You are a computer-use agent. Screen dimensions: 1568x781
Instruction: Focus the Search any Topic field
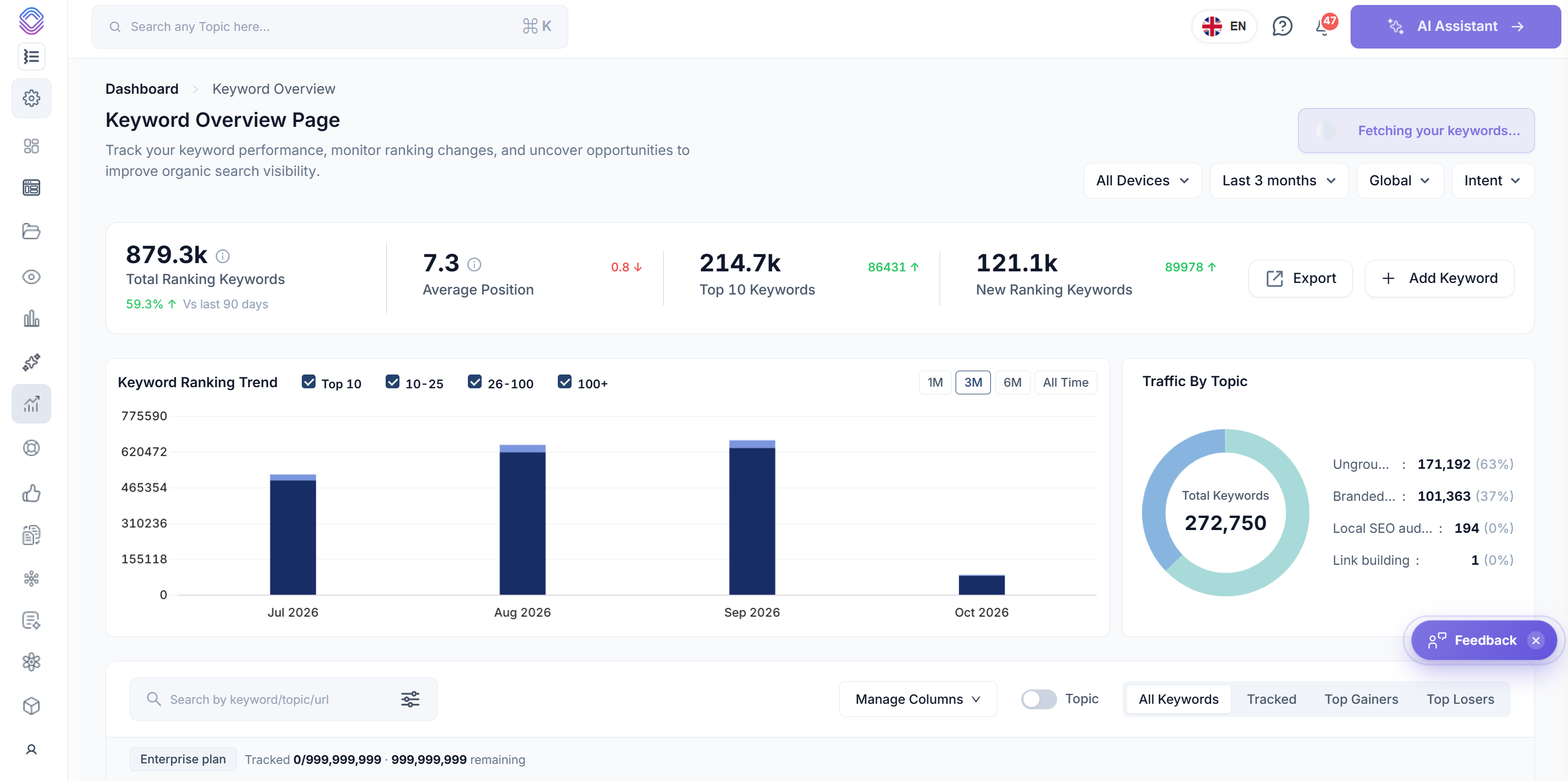pyautogui.click(x=329, y=26)
